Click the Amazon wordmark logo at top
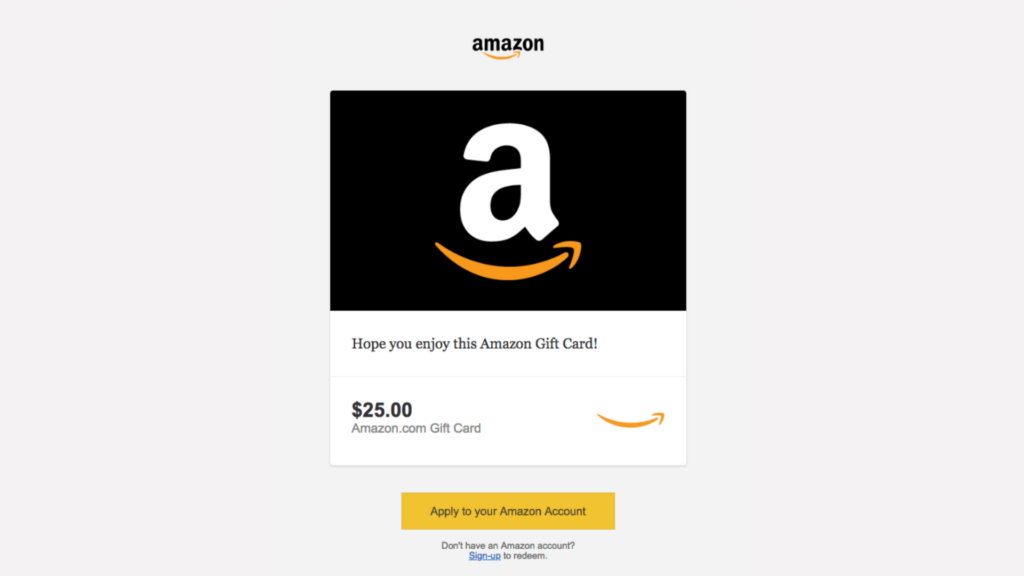The image size is (1024, 576). click(x=508, y=48)
